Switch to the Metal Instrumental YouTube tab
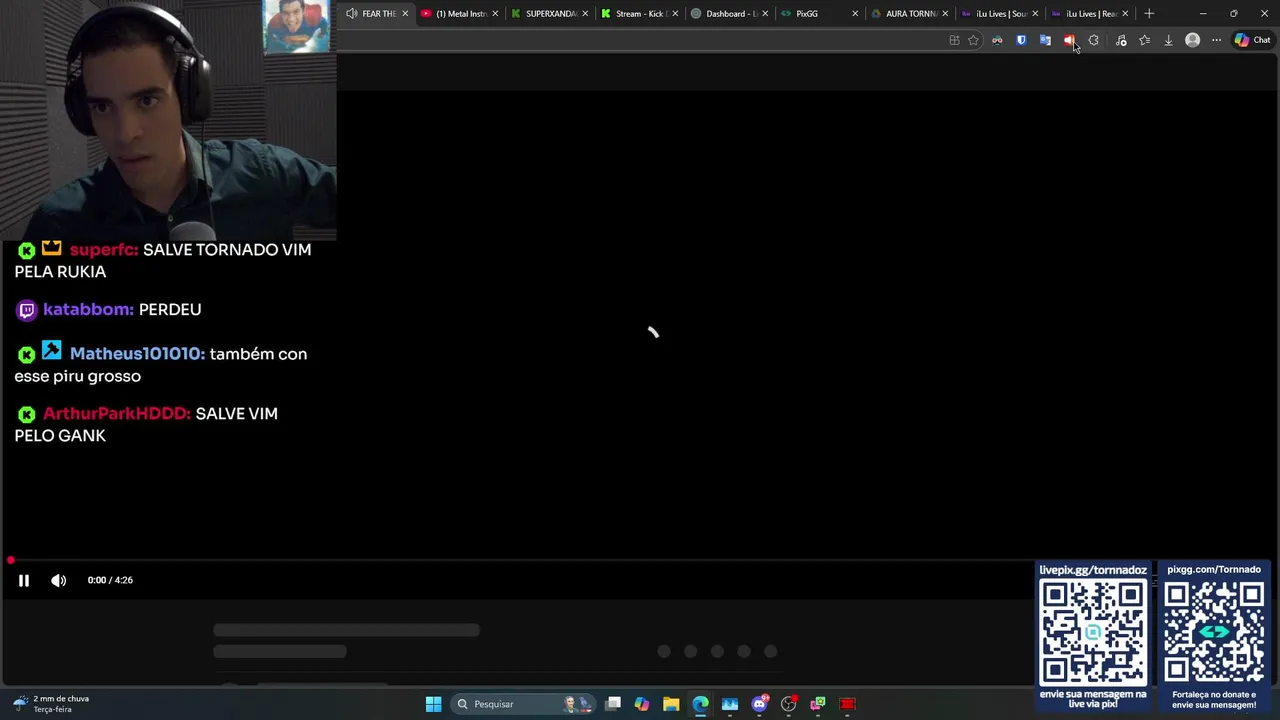Viewport: 1280px width, 720px height. pos(461,14)
